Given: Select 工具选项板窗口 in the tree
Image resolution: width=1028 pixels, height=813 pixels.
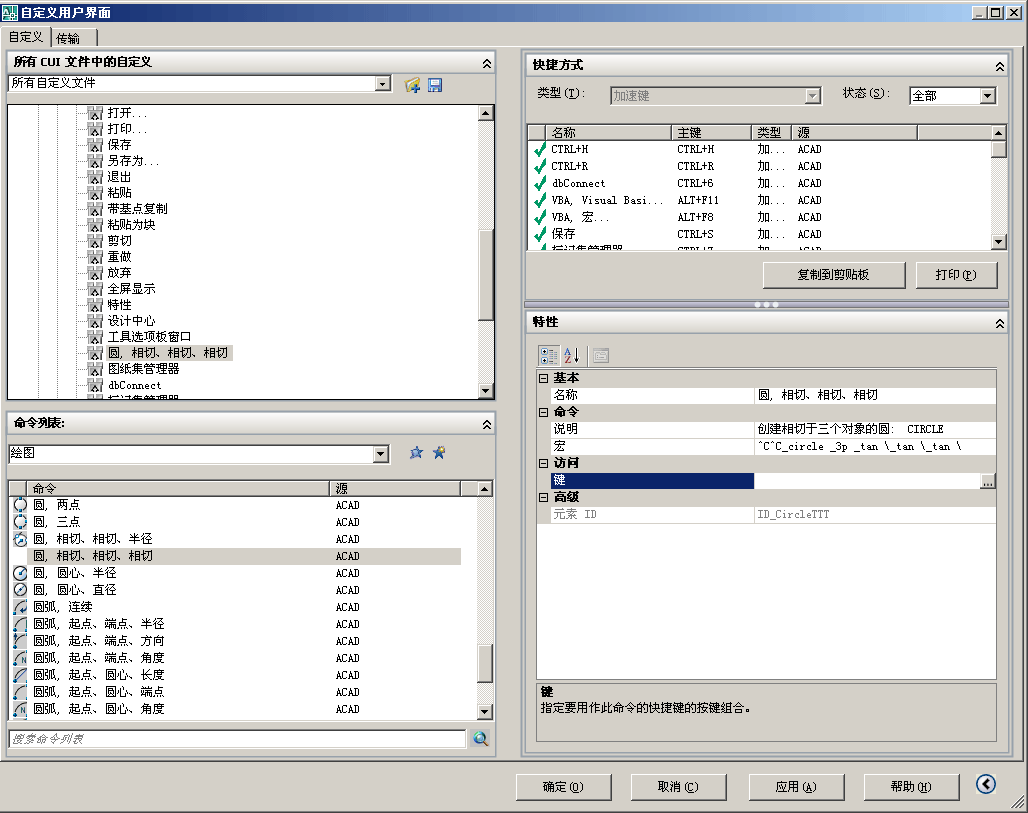Looking at the screenshot, I should click(x=149, y=337).
